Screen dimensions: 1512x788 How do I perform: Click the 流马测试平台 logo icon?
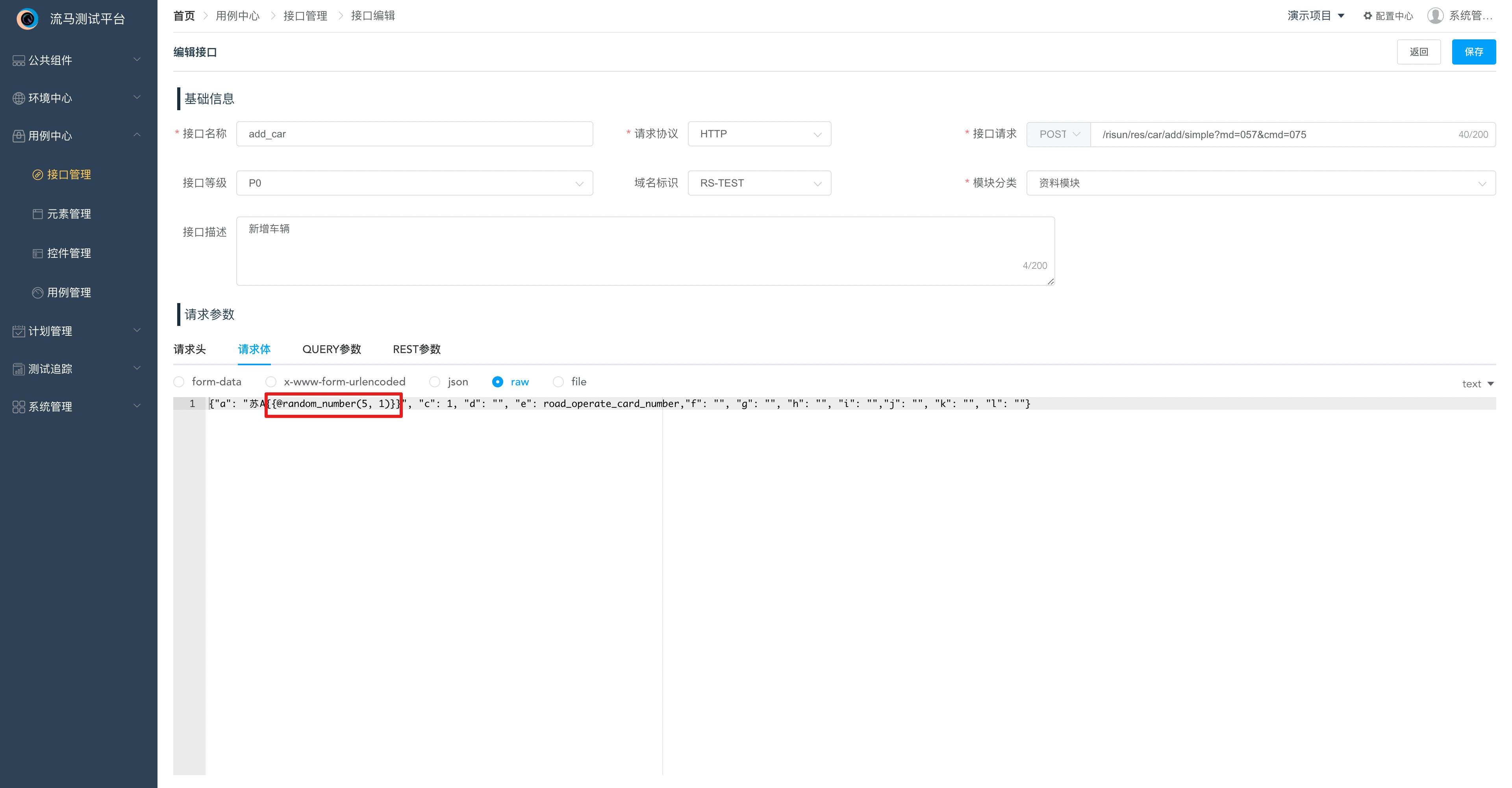27,19
